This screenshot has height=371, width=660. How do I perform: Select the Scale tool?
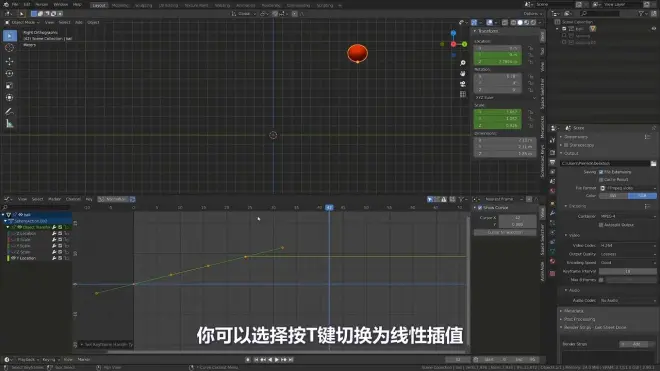click(x=9, y=85)
